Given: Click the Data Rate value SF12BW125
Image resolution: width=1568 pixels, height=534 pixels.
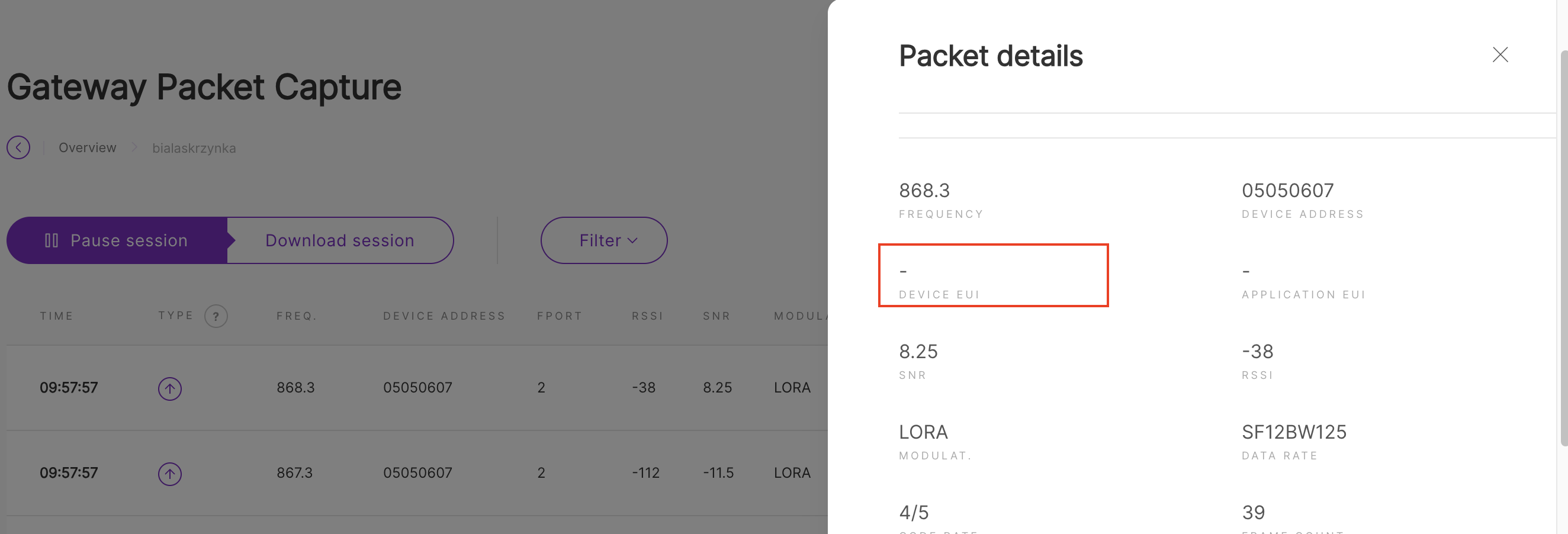Looking at the screenshot, I should tap(1293, 432).
